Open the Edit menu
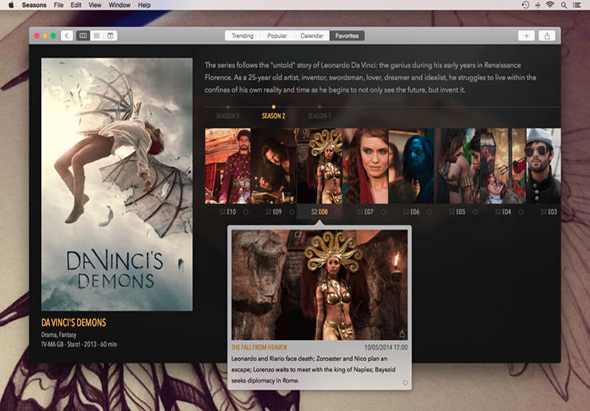The height and width of the screenshot is (411, 590). click(x=76, y=5)
